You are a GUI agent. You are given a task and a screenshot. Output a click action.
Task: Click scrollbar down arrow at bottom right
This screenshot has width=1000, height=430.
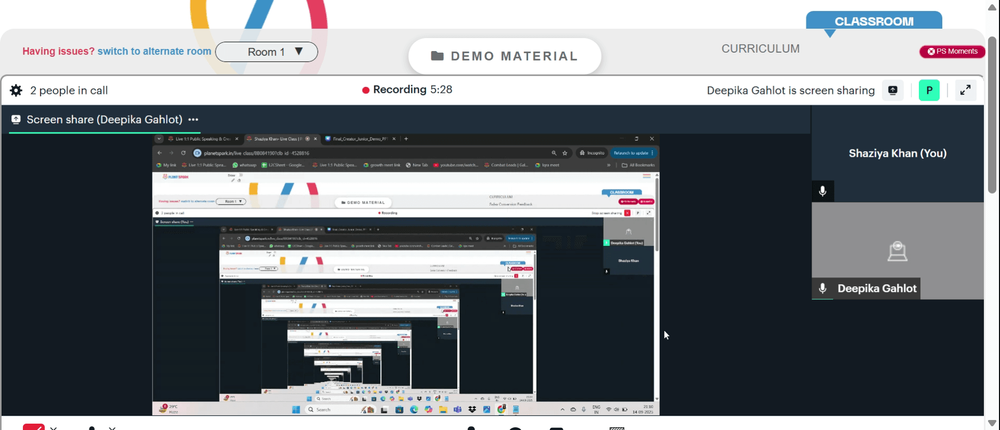(994, 423)
